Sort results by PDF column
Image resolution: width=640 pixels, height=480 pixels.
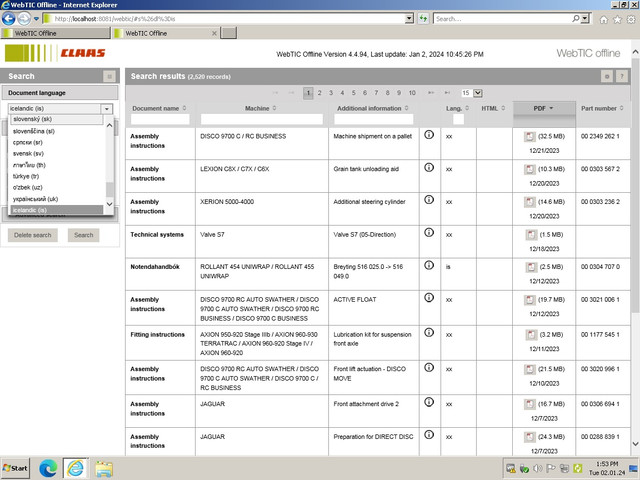pyautogui.click(x=543, y=109)
